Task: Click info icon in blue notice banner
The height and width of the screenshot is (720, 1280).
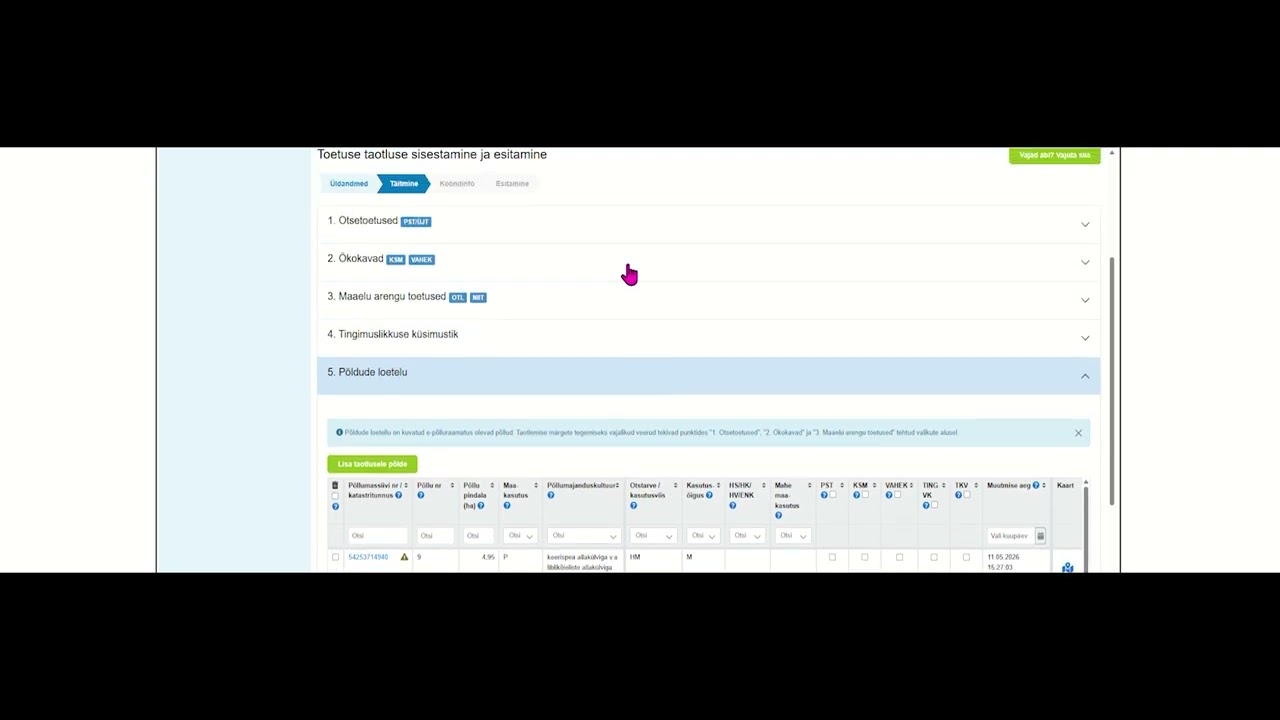Action: pyautogui.click(x=340, y=432)
